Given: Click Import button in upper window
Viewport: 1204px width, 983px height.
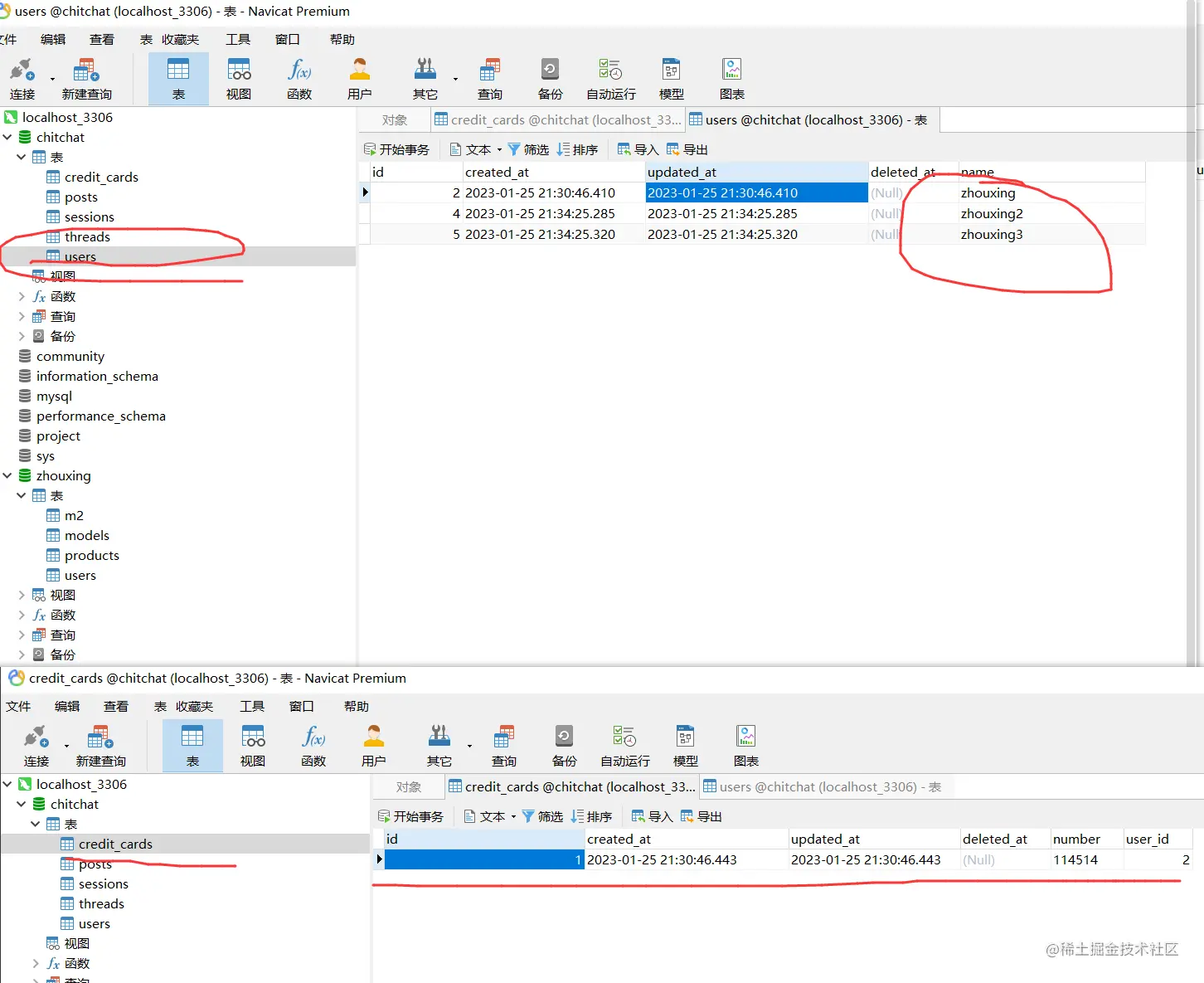Looking at the screenshot, I should (x=638, y=149).
